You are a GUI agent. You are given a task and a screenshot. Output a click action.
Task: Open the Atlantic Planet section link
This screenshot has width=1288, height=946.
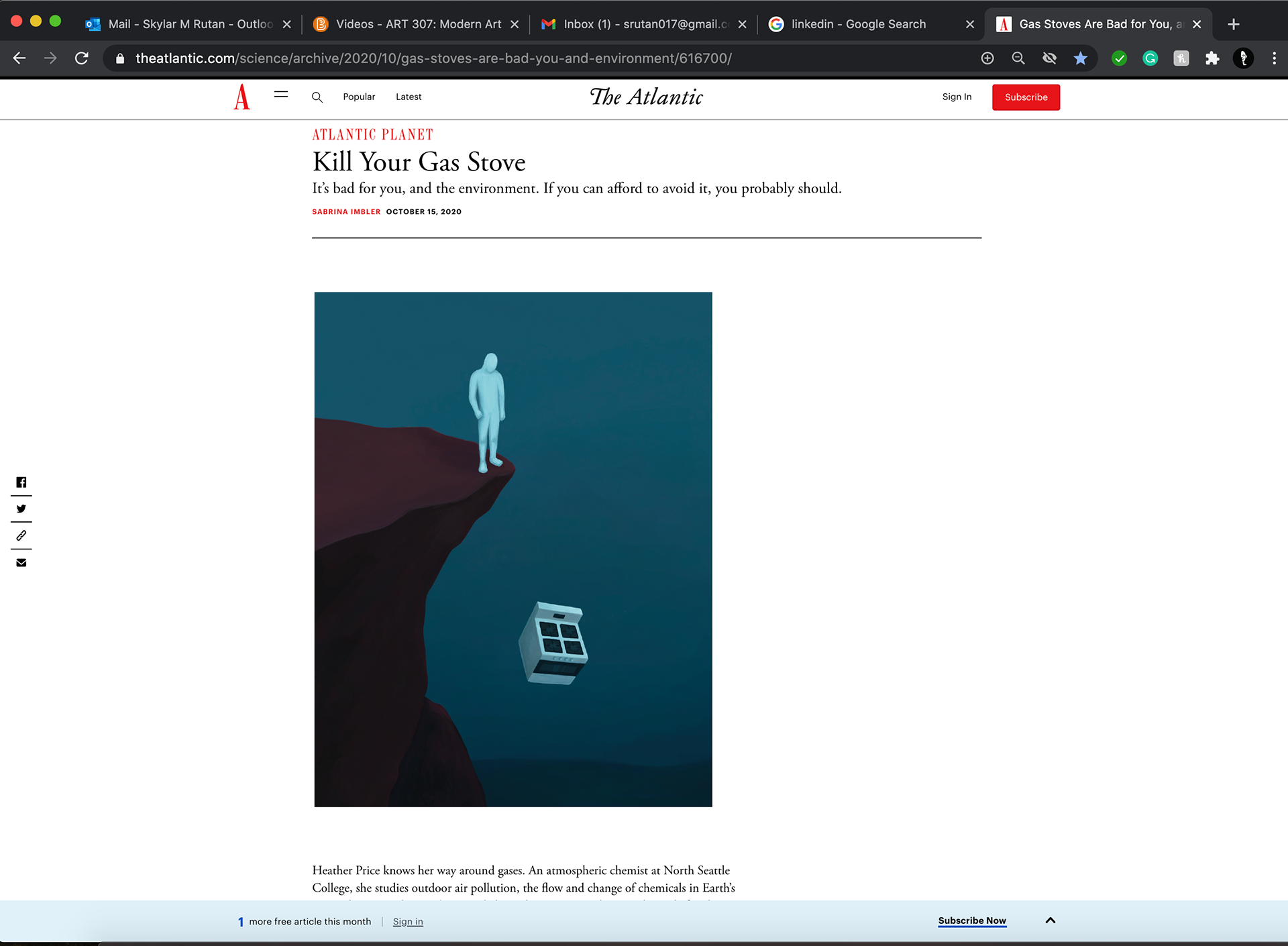372,134
